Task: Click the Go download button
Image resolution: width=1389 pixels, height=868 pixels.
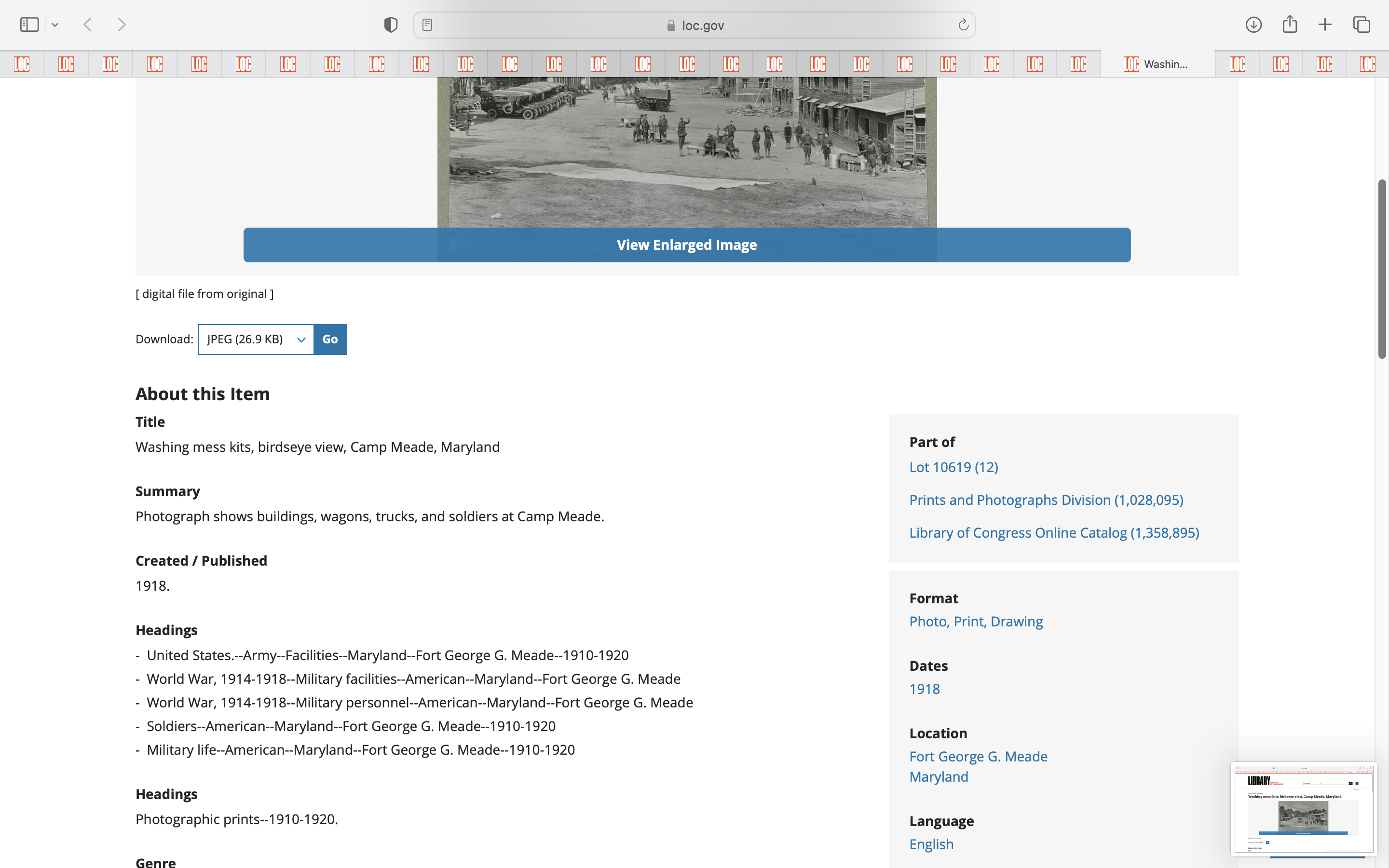Action: (330, 339)
